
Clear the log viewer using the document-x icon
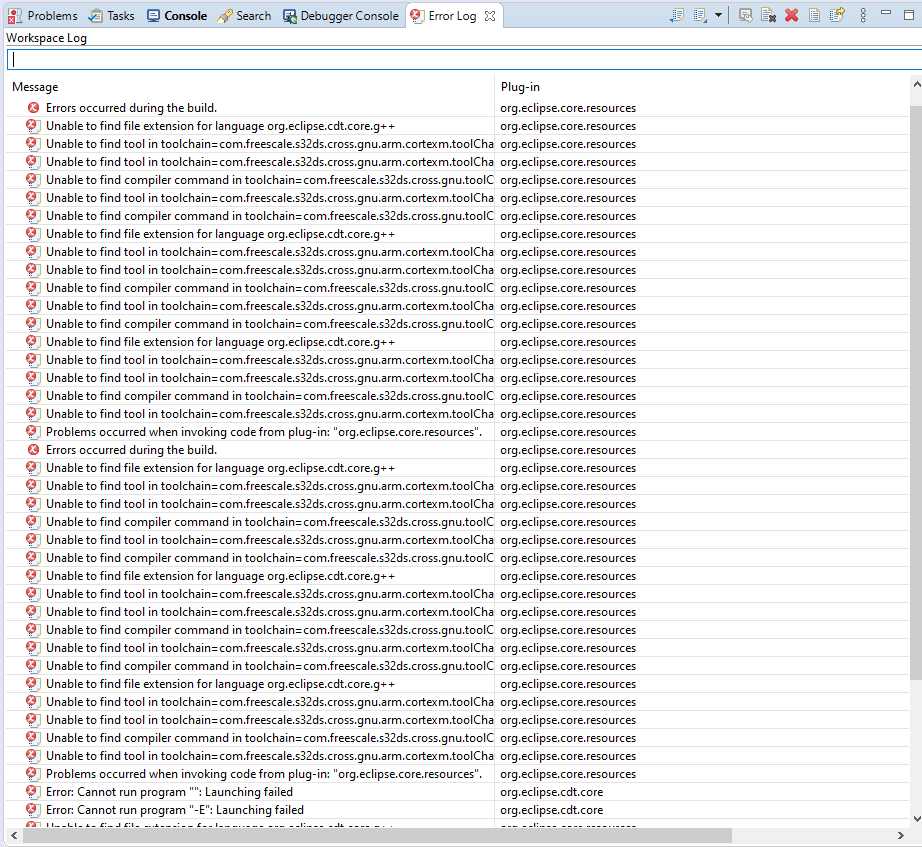[768, 15]
